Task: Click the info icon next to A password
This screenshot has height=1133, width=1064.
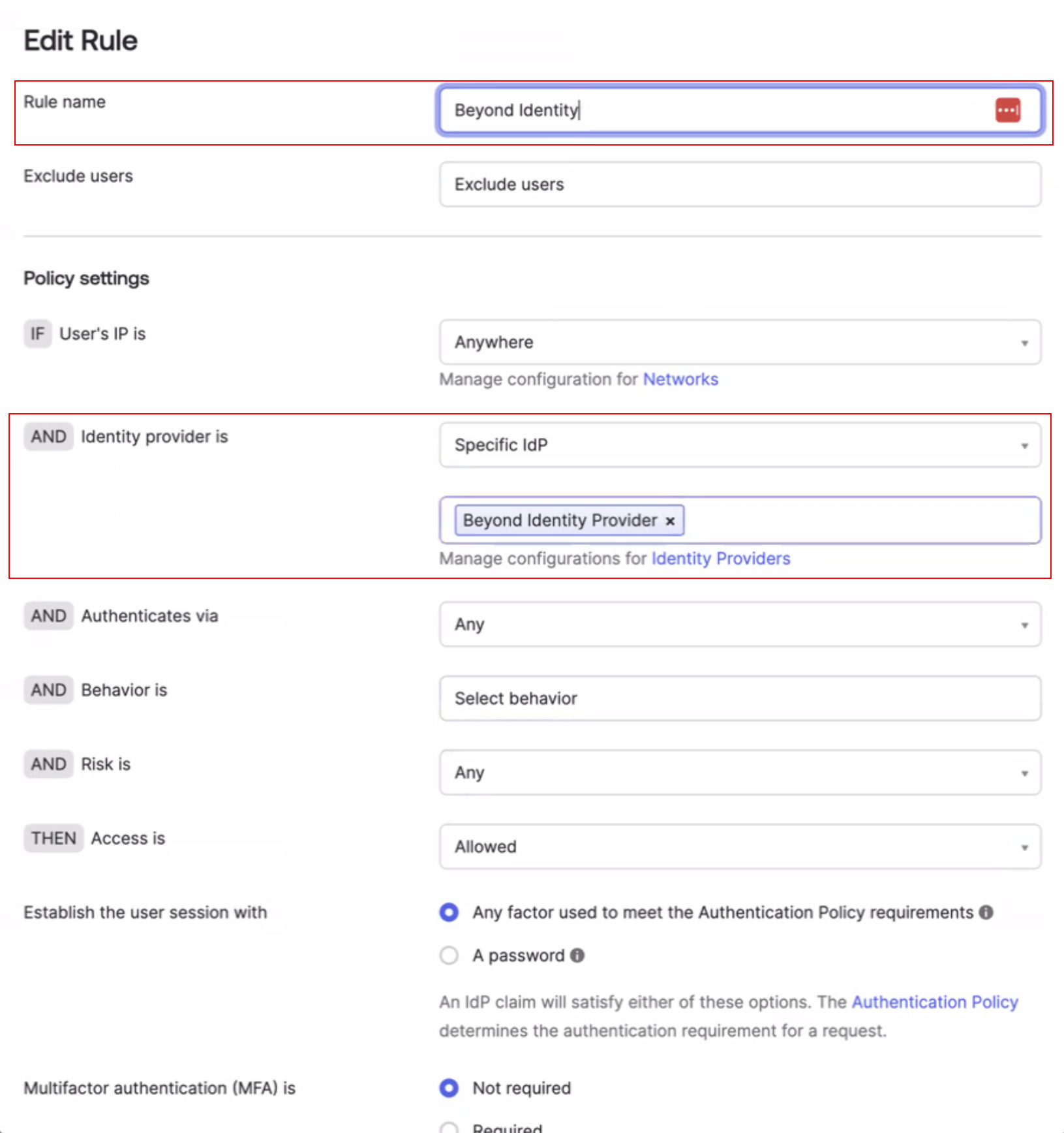Action: 577,955
